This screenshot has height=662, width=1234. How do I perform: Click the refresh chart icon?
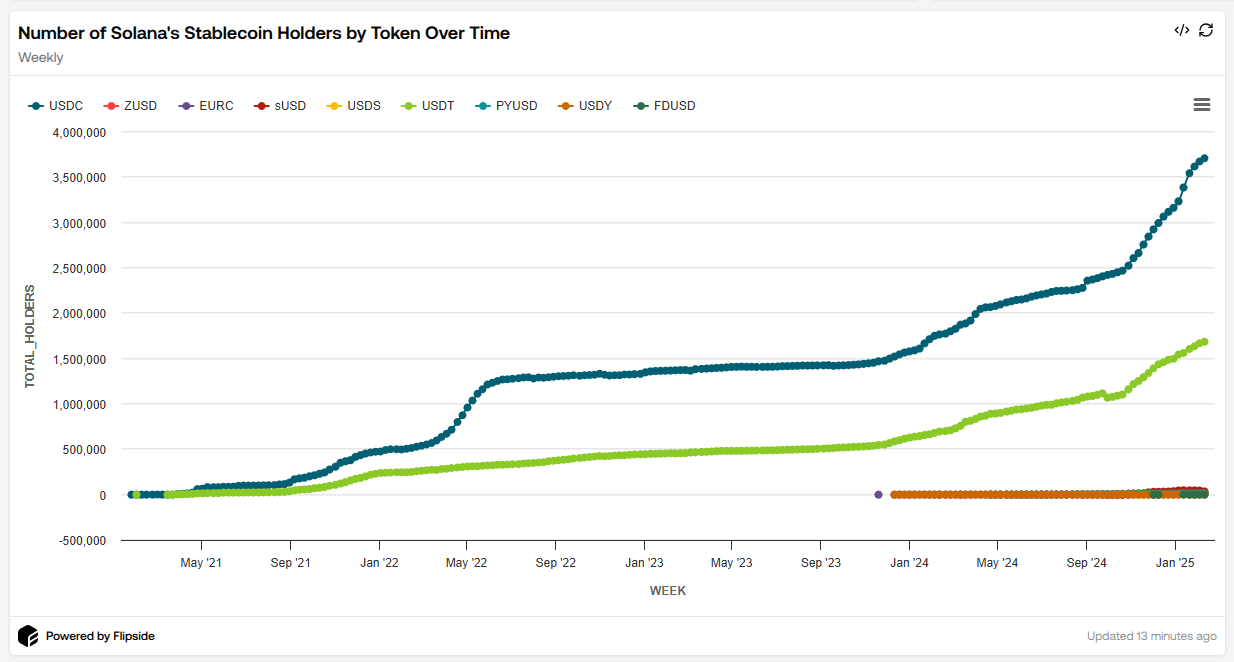click(1206, 30)
